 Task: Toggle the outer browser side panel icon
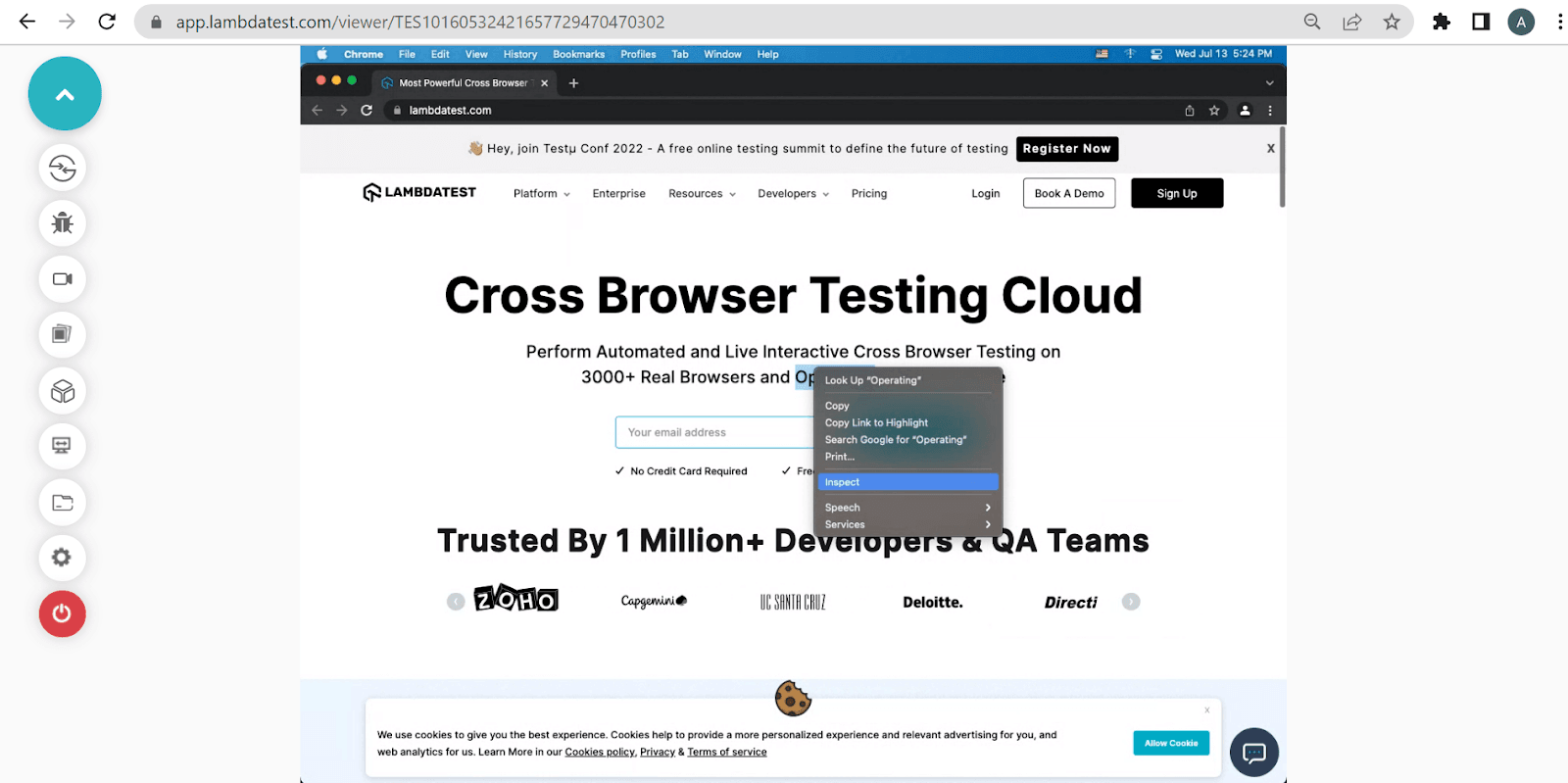coord(1481,22)
